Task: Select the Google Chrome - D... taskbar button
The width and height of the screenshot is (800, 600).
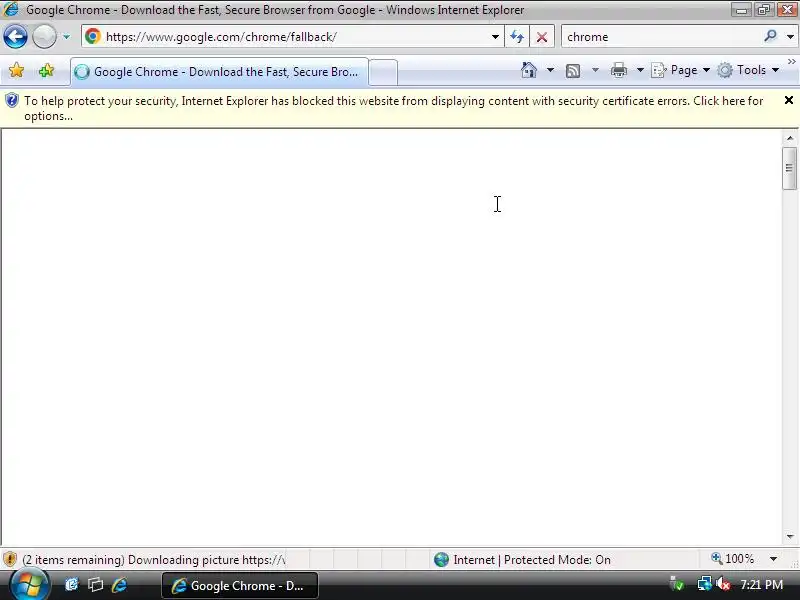Action: coord(240,586)
